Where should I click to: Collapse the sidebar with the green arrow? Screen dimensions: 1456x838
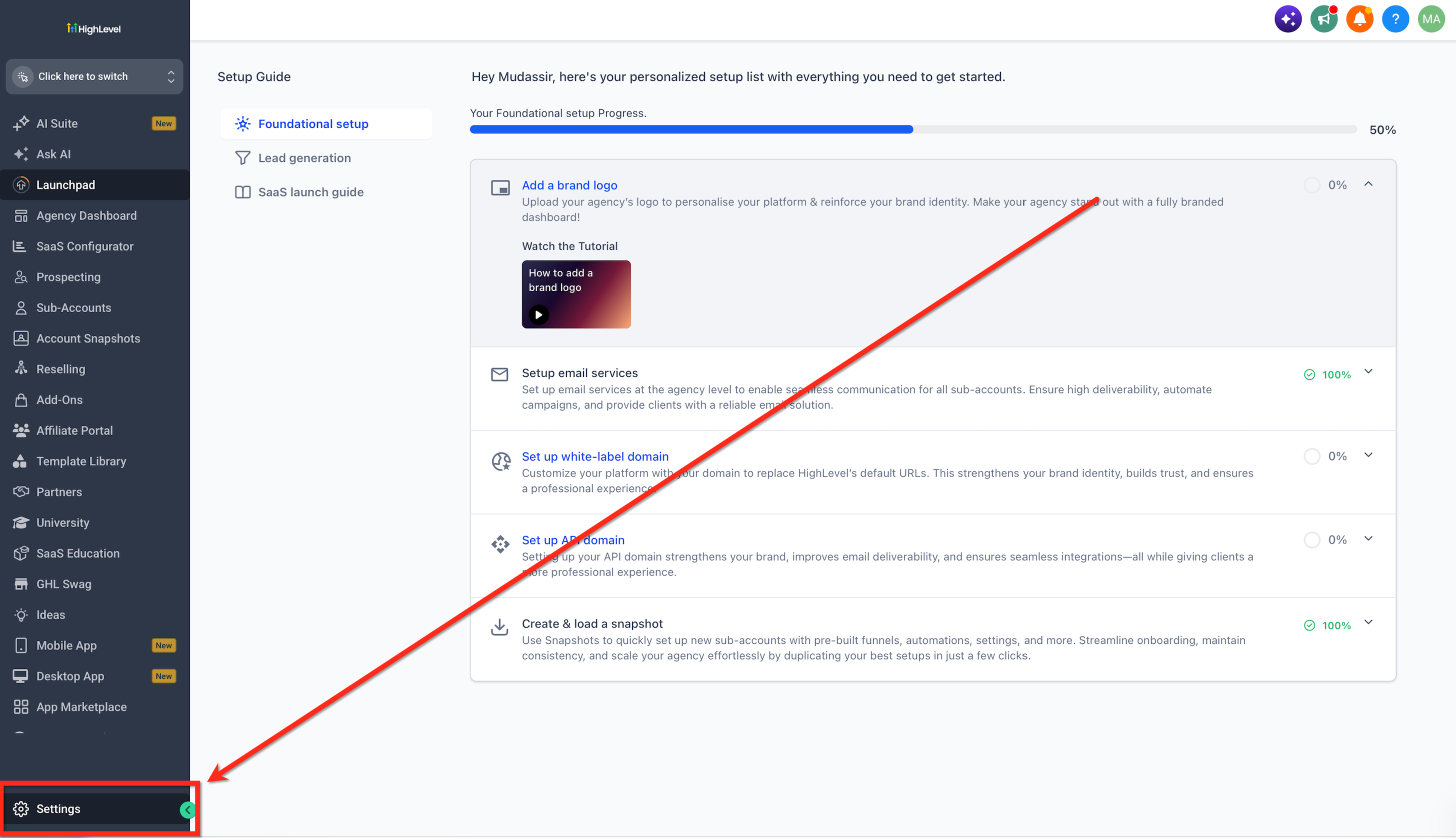click(x=187, y=810)
